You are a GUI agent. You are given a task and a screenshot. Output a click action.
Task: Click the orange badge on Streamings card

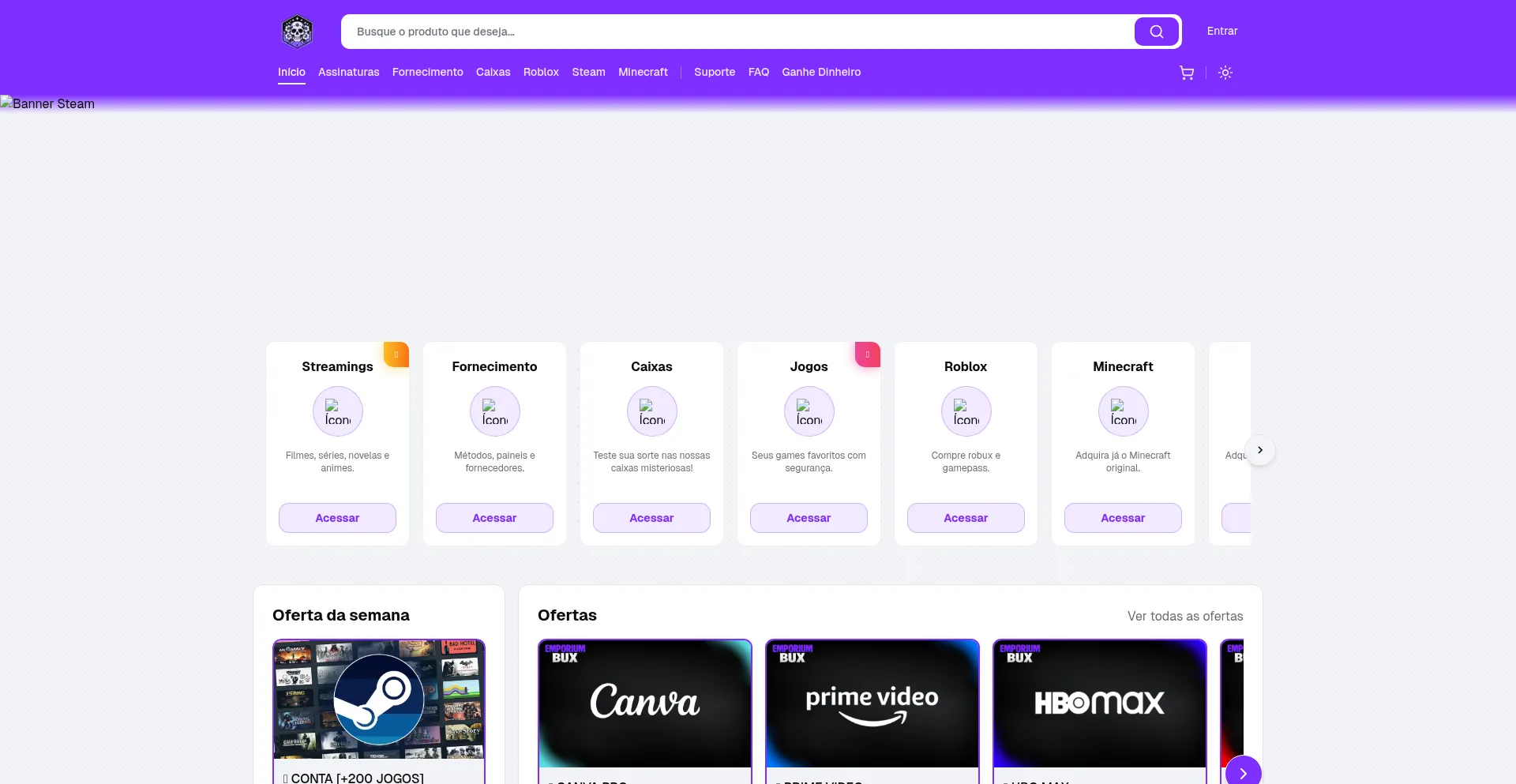coord(396,354)
